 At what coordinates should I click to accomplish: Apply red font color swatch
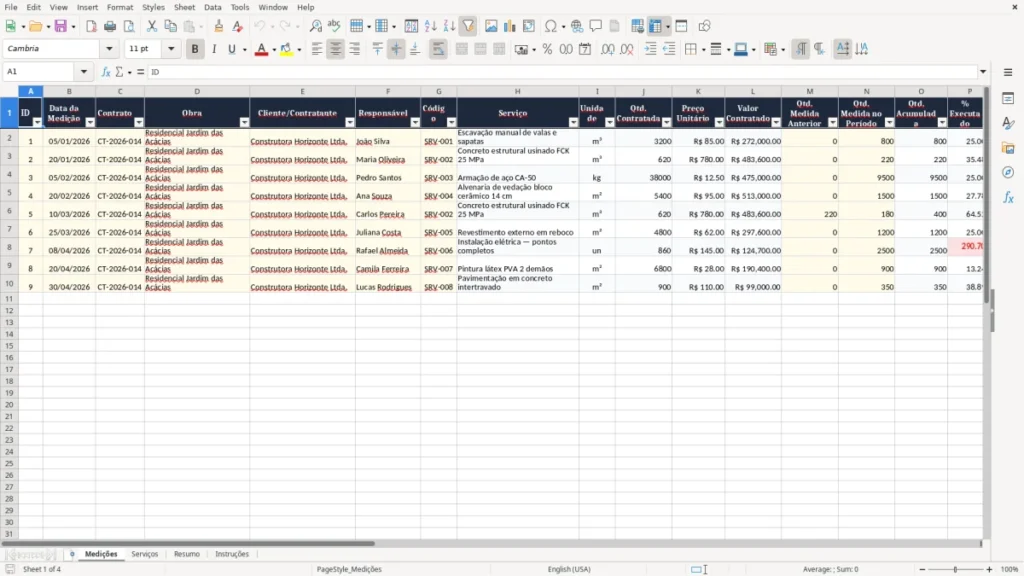coord(261,49)
